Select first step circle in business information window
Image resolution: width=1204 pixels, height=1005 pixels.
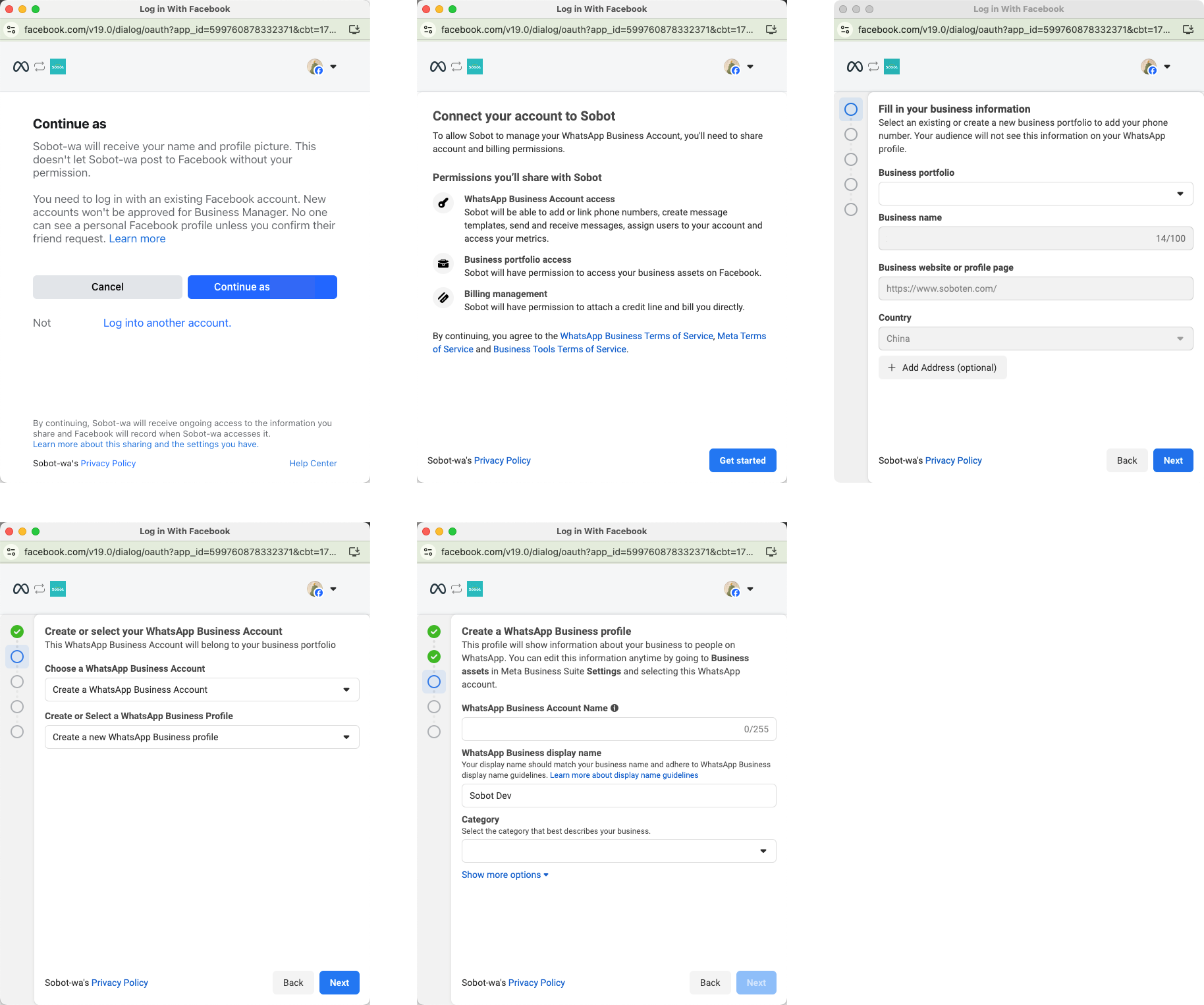851,109
